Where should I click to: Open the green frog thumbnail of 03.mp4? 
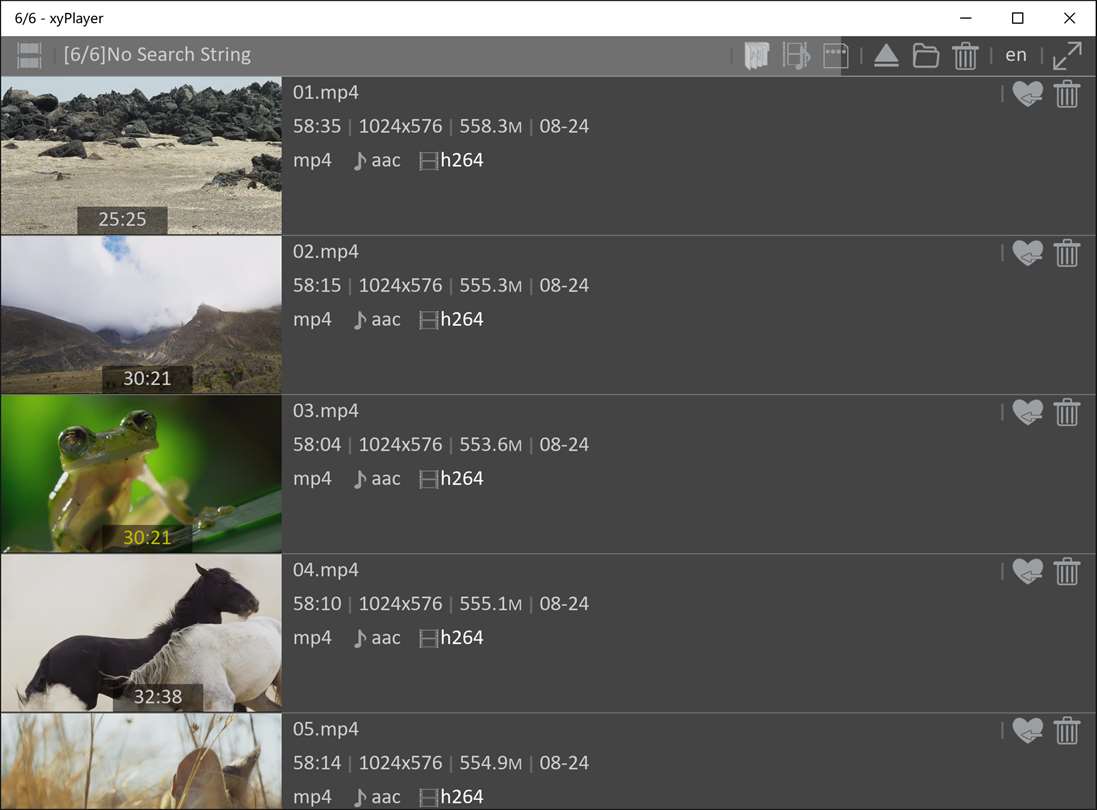pos(141,474)
